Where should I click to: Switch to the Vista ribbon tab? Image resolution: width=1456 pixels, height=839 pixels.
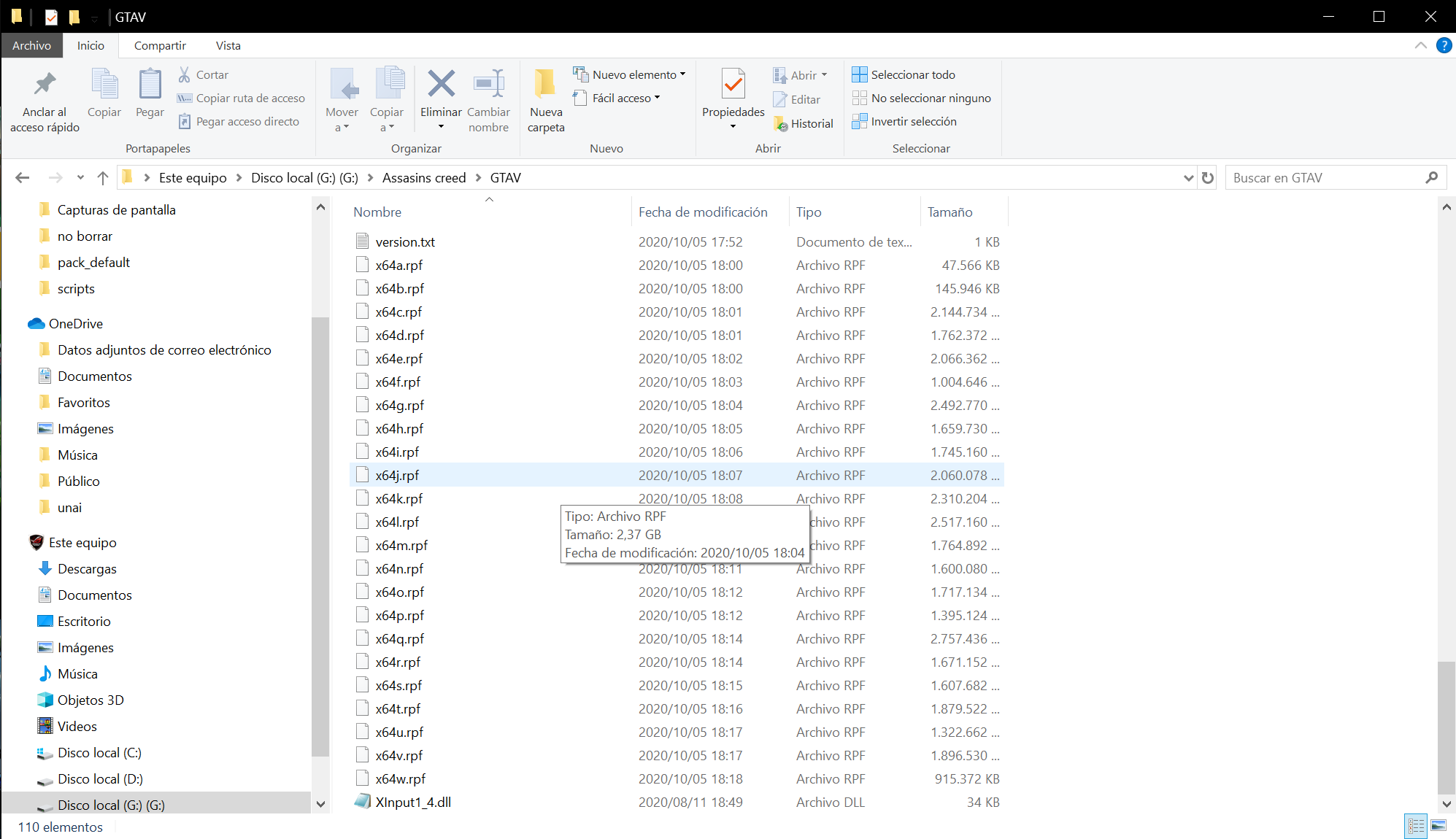(x=228, y=45)
